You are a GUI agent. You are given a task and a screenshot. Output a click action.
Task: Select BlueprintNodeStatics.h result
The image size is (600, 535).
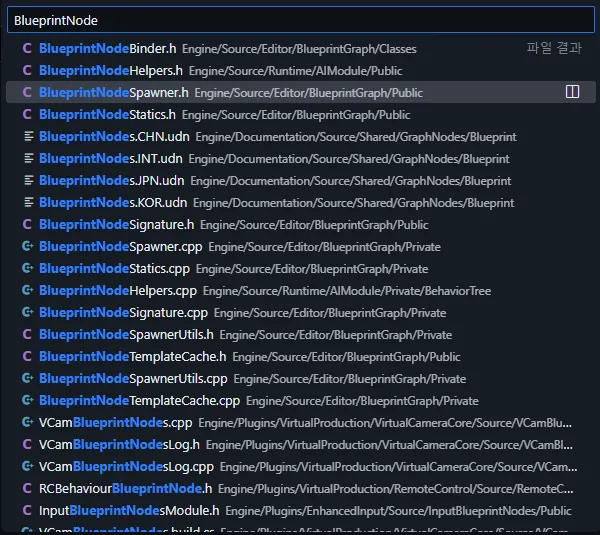pyautogui.click(x=301, y=114)
